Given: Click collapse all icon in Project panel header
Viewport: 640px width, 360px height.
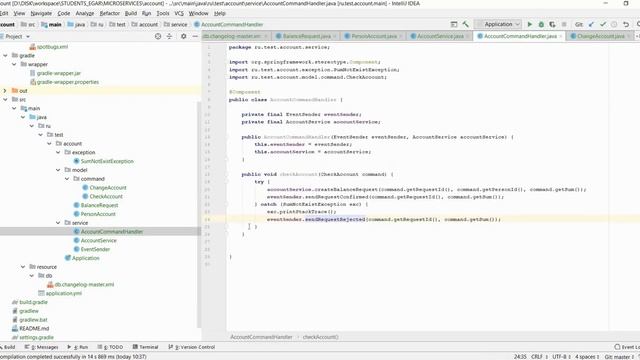Looking at the screenshot, I should (x=169, y=36).
